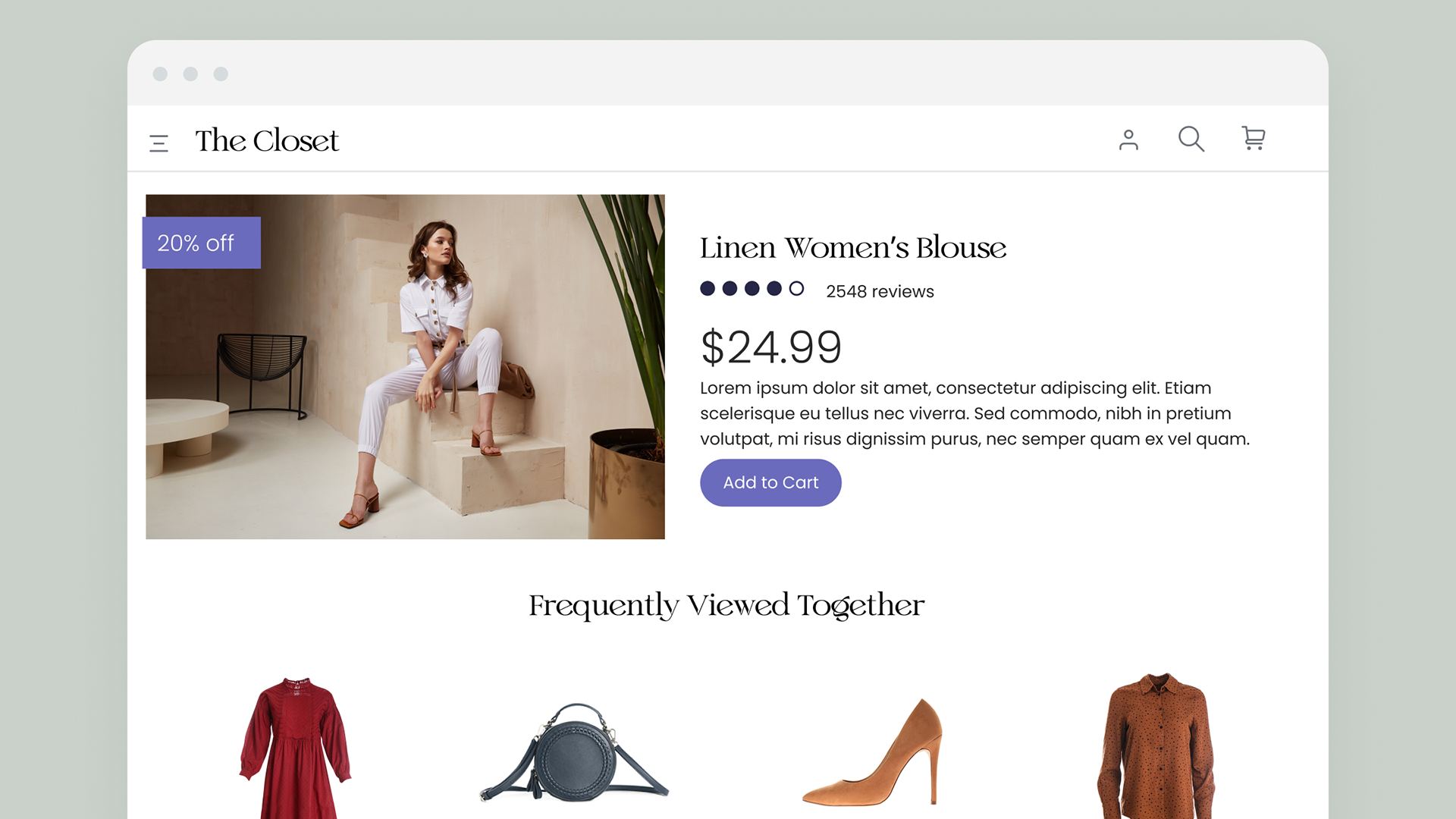Open the shopping cart icon

pos(1253,138)
